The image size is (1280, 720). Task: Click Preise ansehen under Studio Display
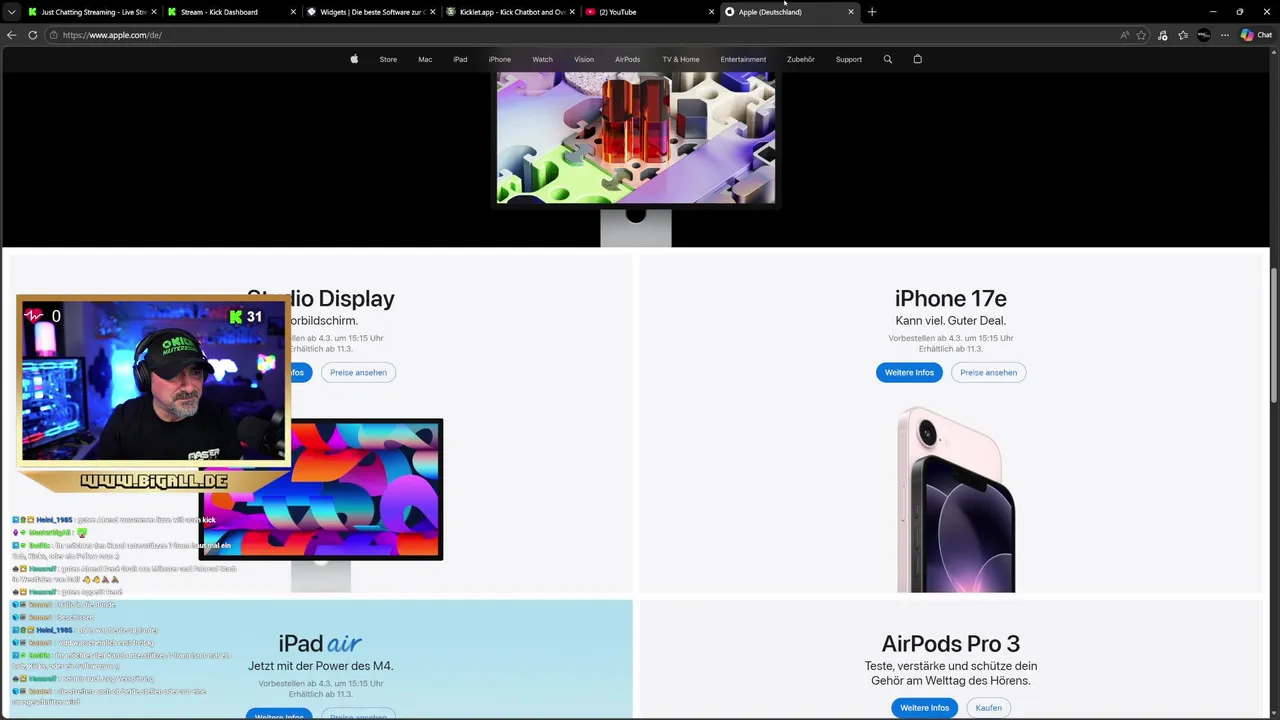358,372
